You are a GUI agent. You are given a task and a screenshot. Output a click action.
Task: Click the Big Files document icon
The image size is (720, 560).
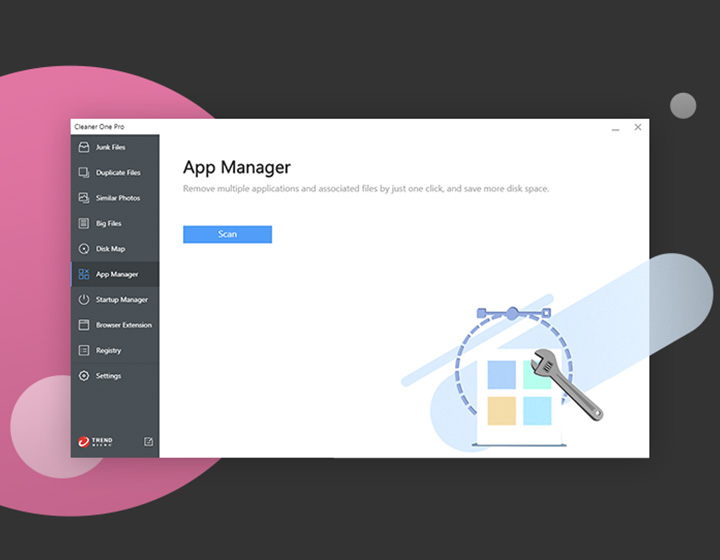[85, 223]
